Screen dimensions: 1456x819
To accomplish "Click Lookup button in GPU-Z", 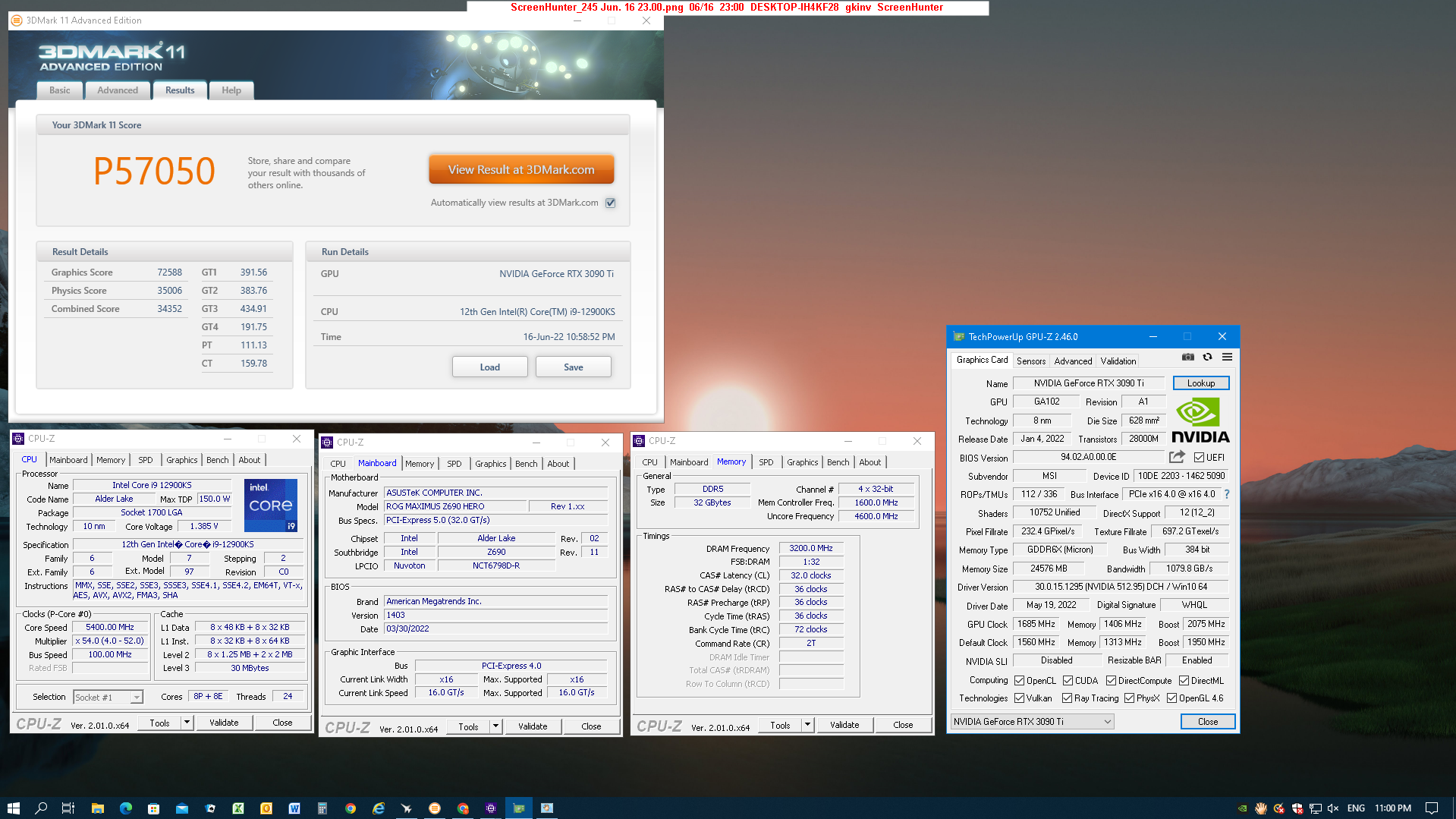I will [x=1201, y=383].
